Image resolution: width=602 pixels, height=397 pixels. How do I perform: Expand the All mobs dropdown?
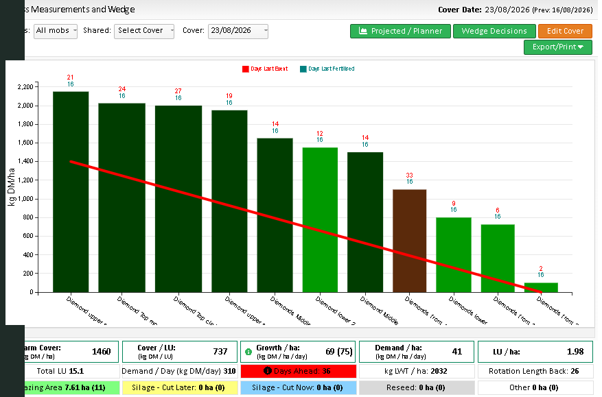[56, 31]
